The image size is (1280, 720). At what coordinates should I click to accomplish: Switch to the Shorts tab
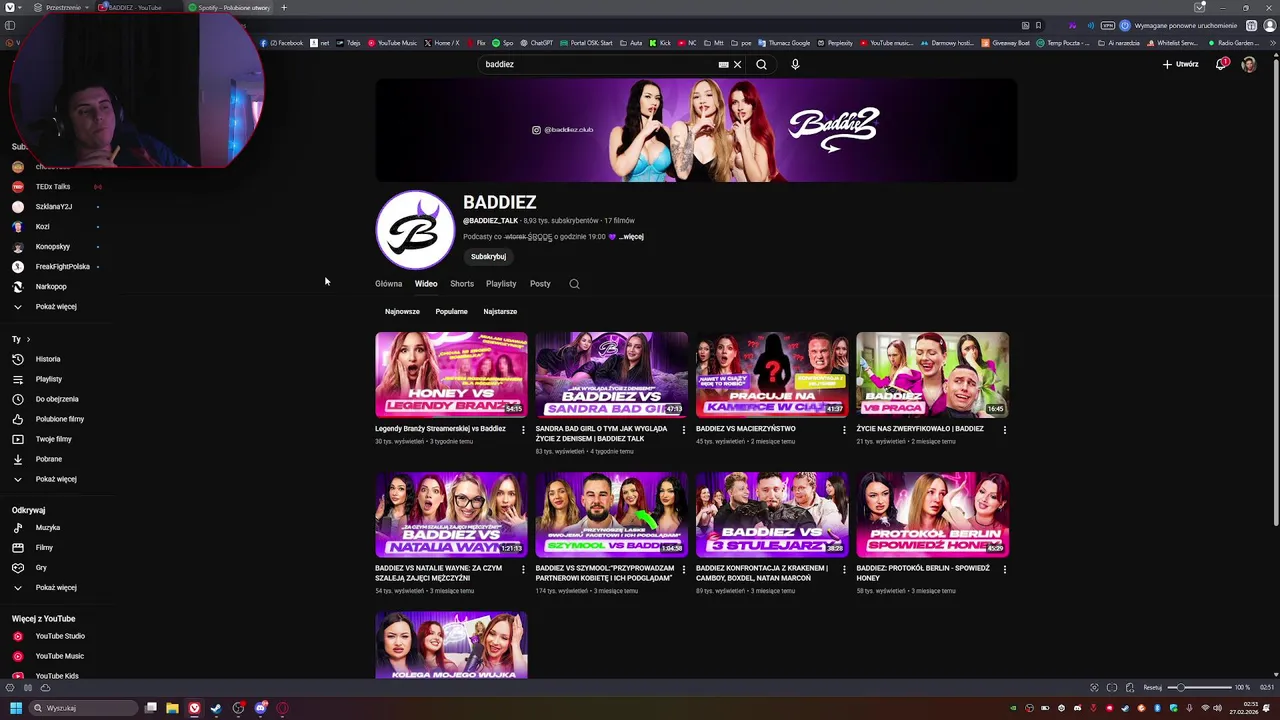pos(462,284)
